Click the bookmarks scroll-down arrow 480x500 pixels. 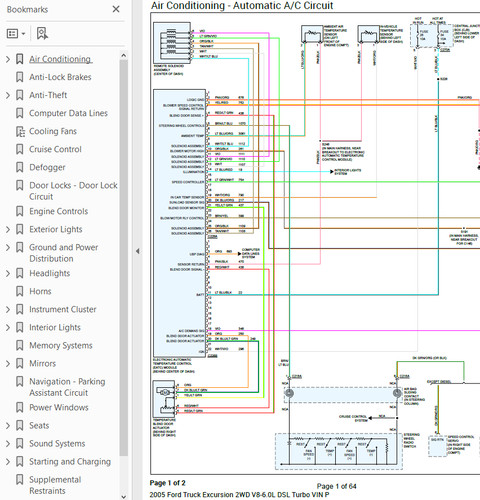(x=124, y=496)
